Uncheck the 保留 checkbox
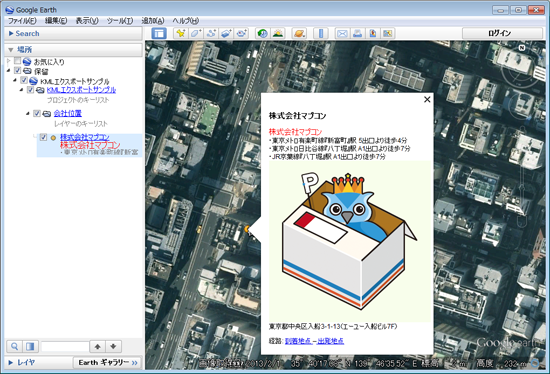The image size is (550, 374). pyautogui.click(x=17, y=71)
